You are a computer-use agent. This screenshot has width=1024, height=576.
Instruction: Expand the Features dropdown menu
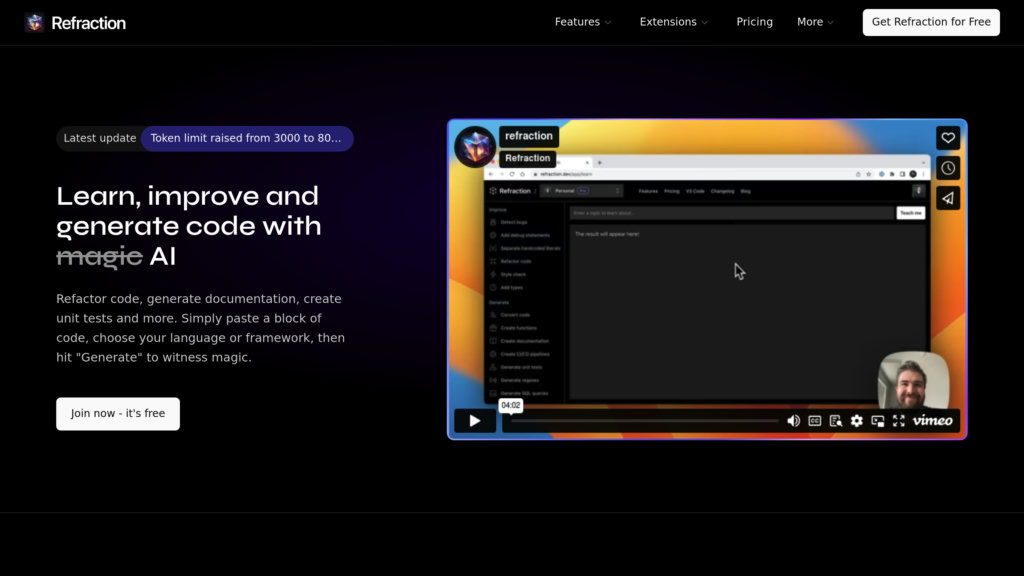click(583, 22)
